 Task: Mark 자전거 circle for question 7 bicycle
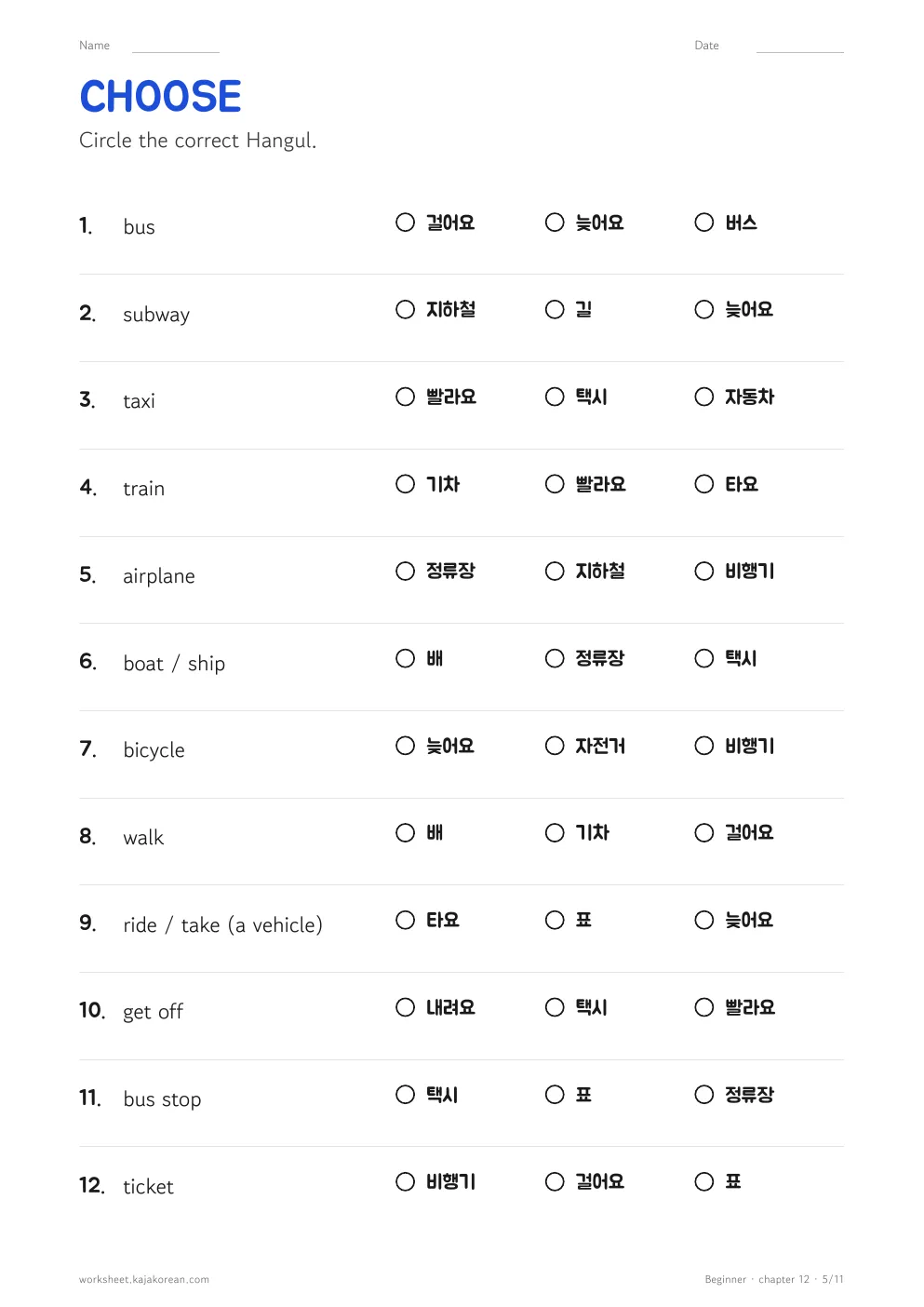tap(555, 746)
